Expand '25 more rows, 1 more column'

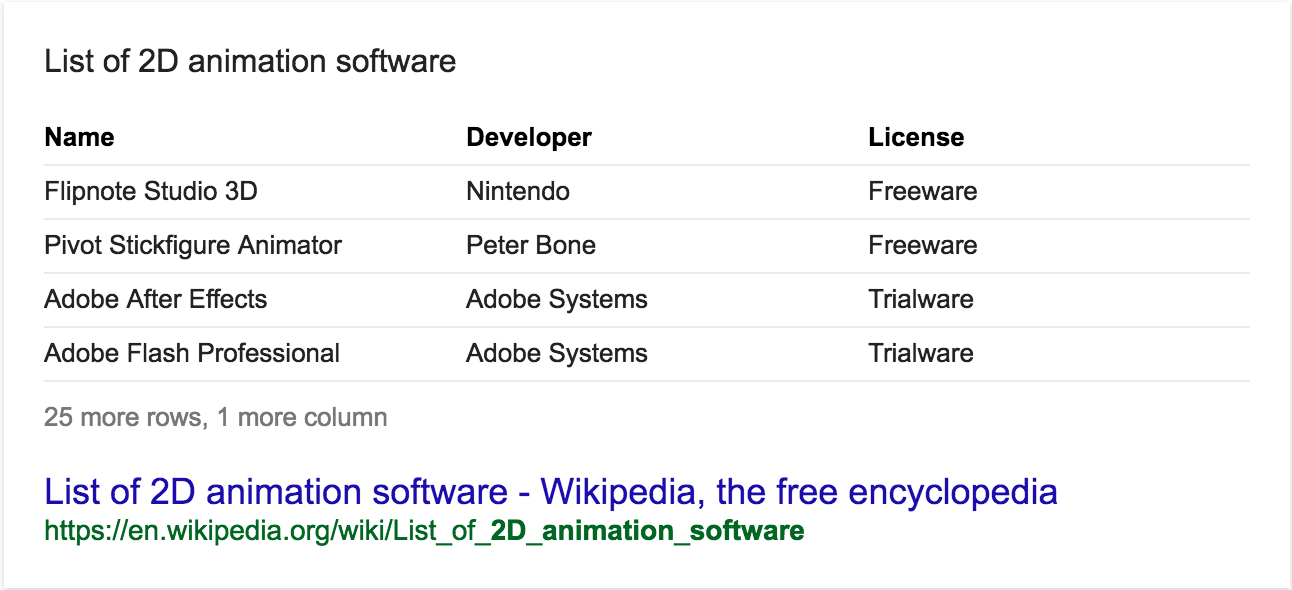pos(216,417)
